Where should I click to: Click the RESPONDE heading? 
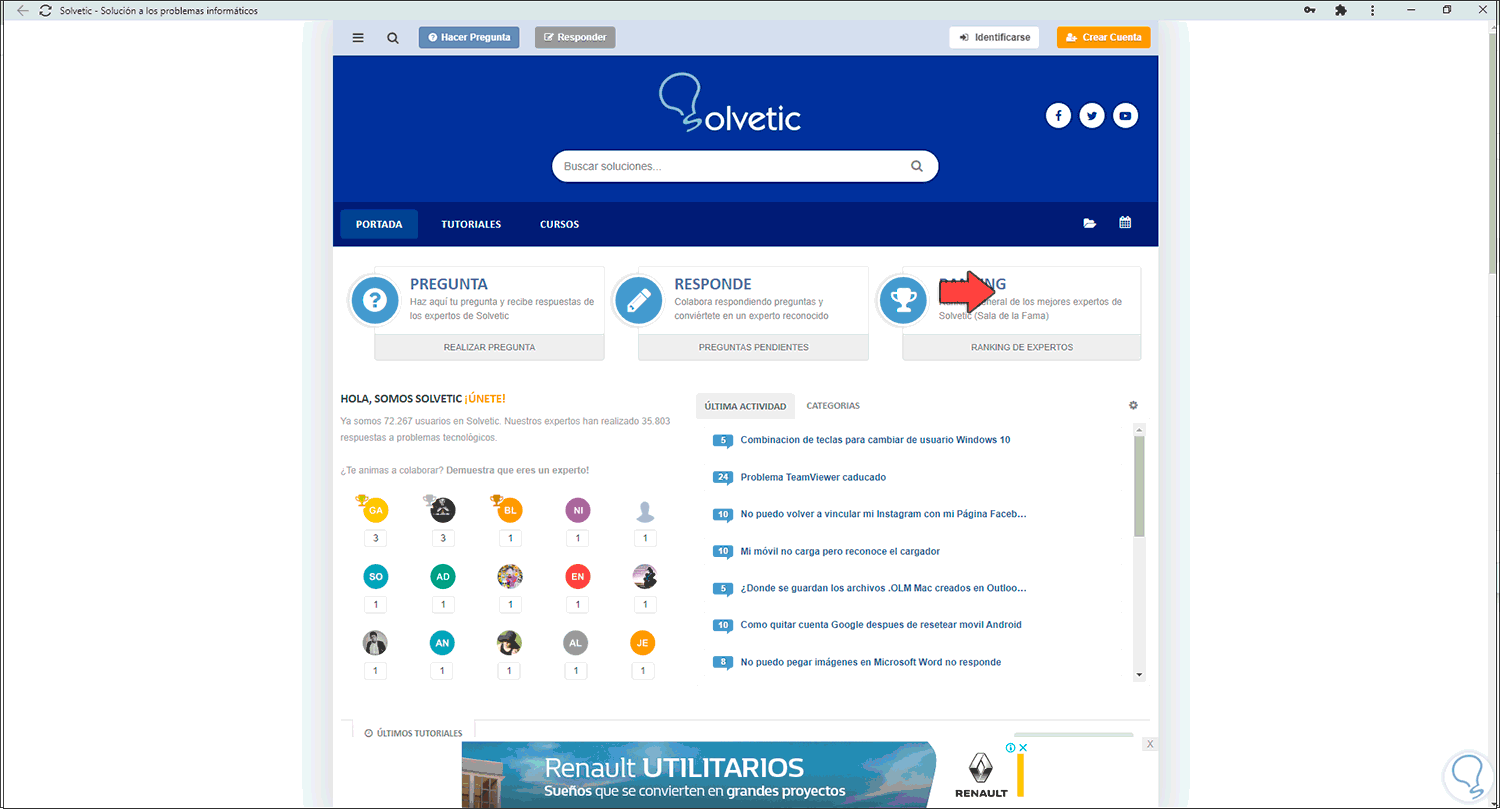(x=713, y=284)
